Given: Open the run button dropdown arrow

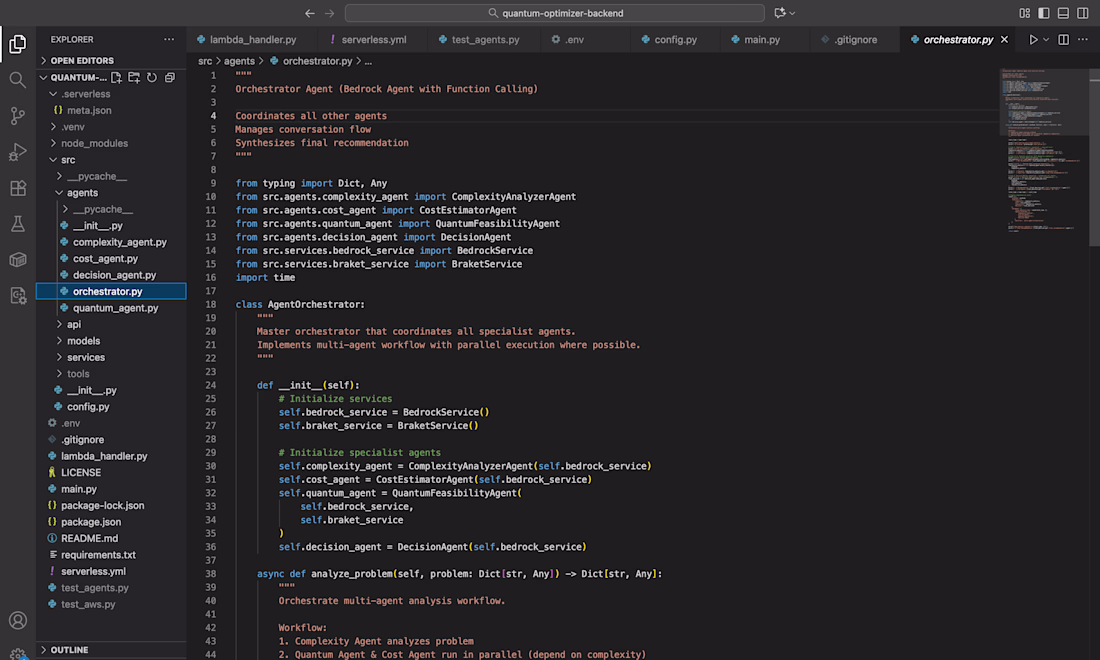Looking at the screenshot, I should point(1046,40).
